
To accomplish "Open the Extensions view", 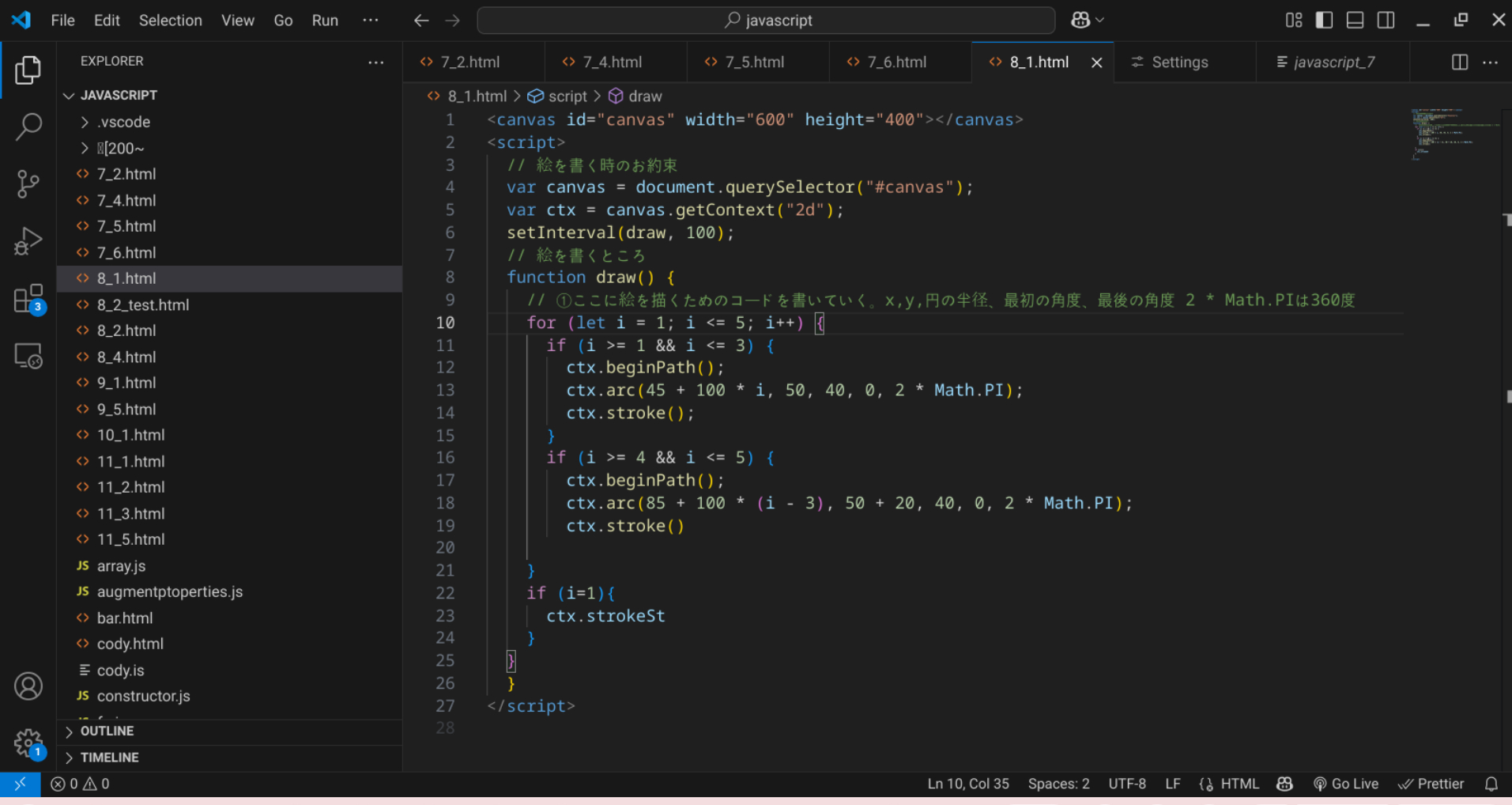I will point(28,300).
